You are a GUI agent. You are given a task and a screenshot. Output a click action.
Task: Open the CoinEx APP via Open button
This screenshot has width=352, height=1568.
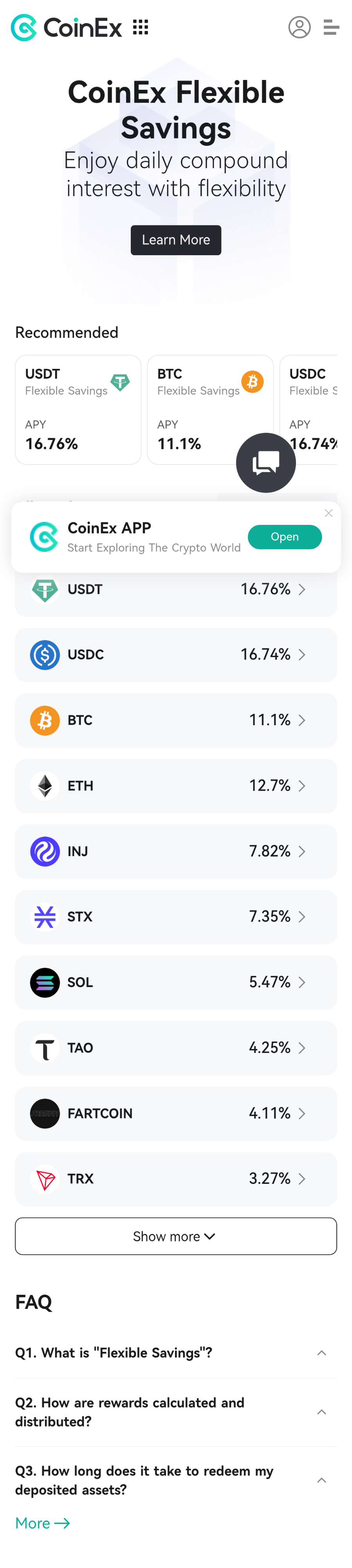285,537
